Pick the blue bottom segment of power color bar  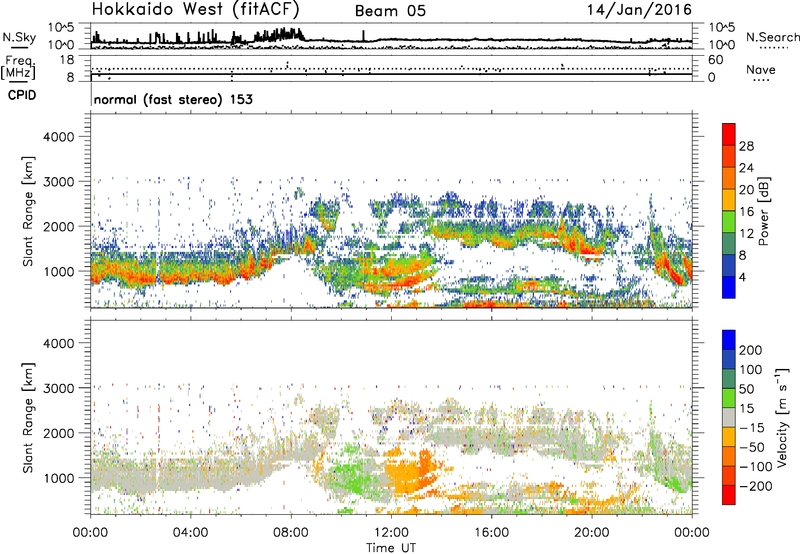729,288
